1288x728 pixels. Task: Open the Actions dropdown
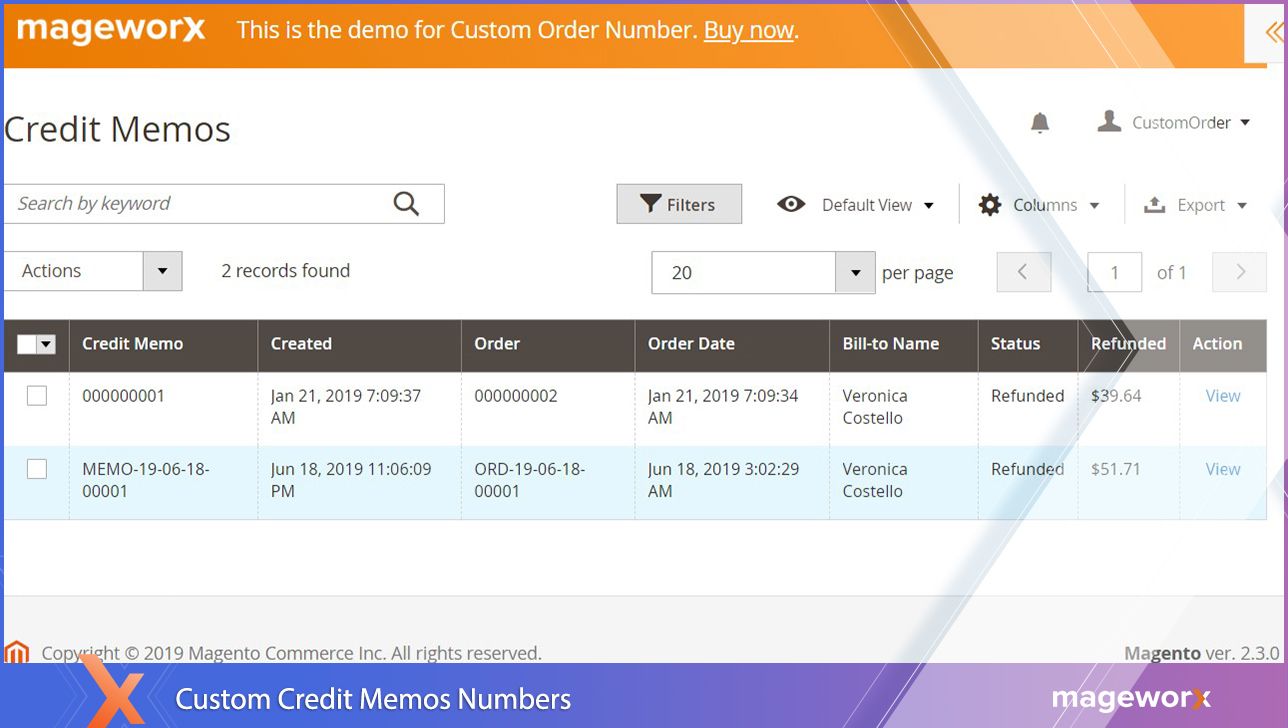pyautogui.click(x=93, y=271)
